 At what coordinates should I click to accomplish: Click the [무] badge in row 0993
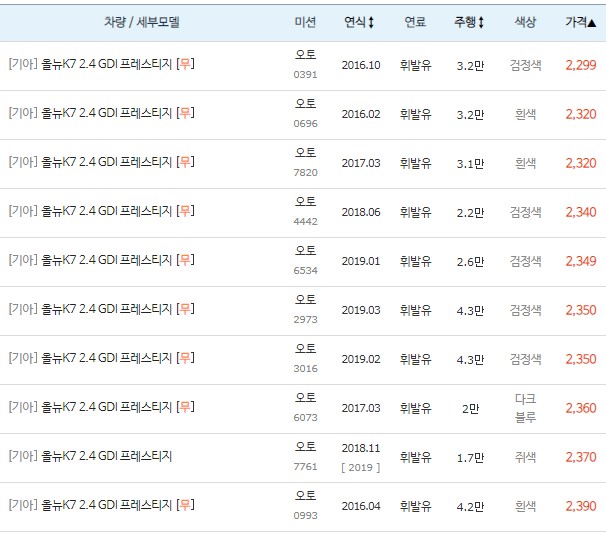click(x=186, y=505)
